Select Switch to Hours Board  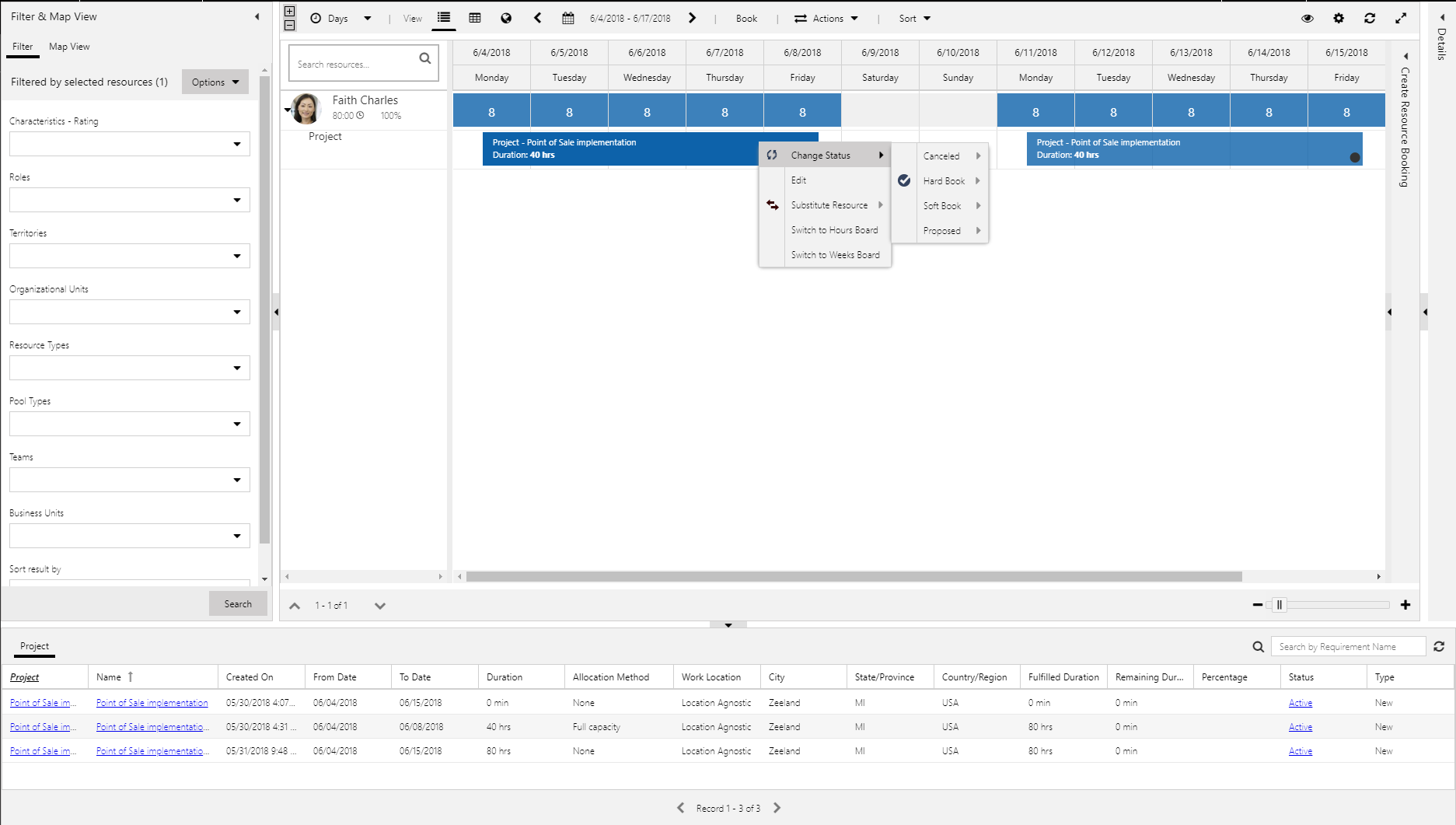pyautogui.click(x=825, y=230)
